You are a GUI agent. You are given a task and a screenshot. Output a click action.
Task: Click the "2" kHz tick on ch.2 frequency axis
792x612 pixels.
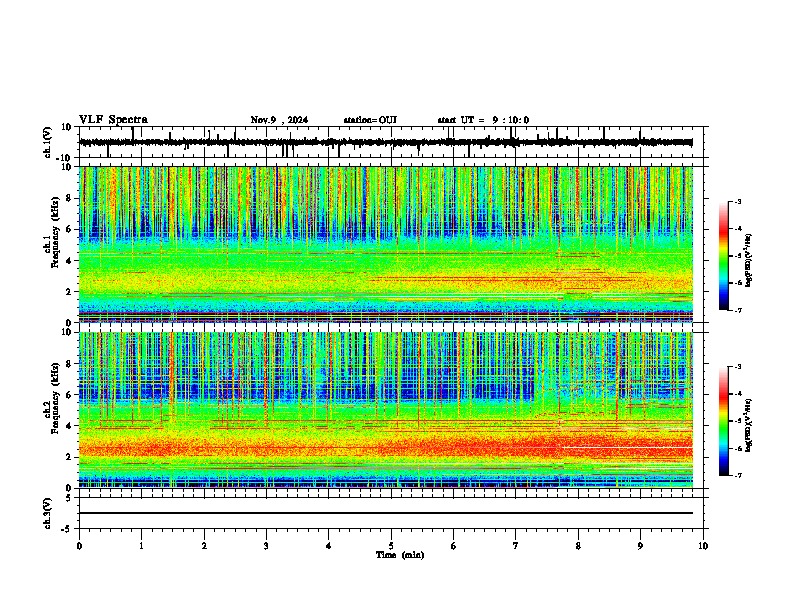click(x=69, y=457)
